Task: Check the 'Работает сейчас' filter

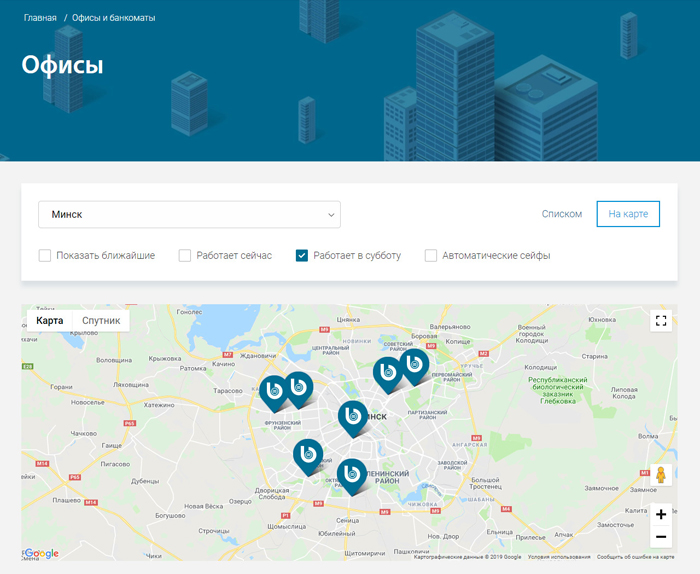Action: 185,256
